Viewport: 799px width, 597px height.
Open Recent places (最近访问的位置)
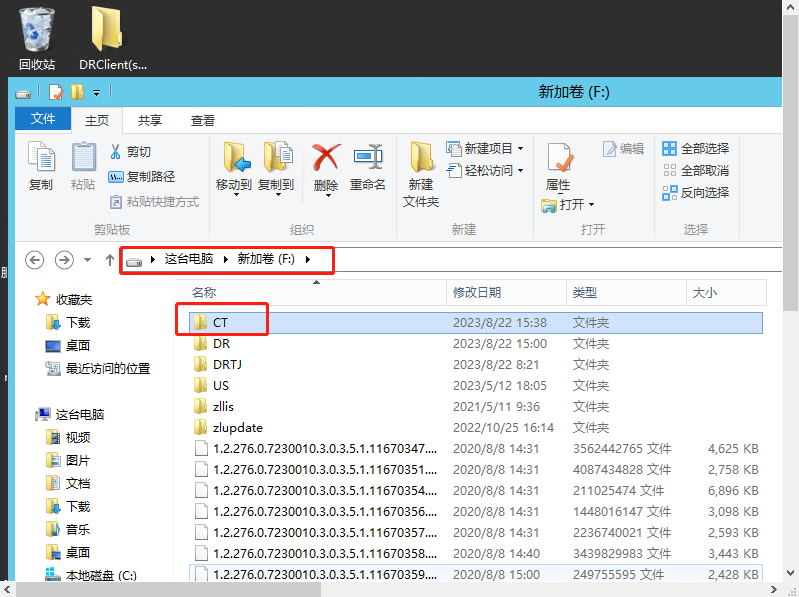click(x=98, y=368)
